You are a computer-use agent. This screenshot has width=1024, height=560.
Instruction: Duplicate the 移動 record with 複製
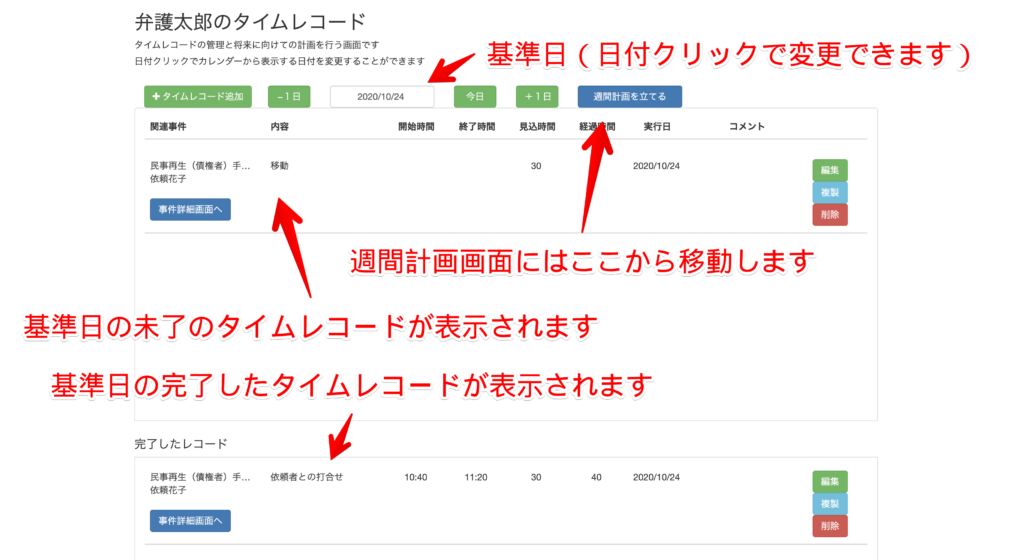click(x=829, y=192)
